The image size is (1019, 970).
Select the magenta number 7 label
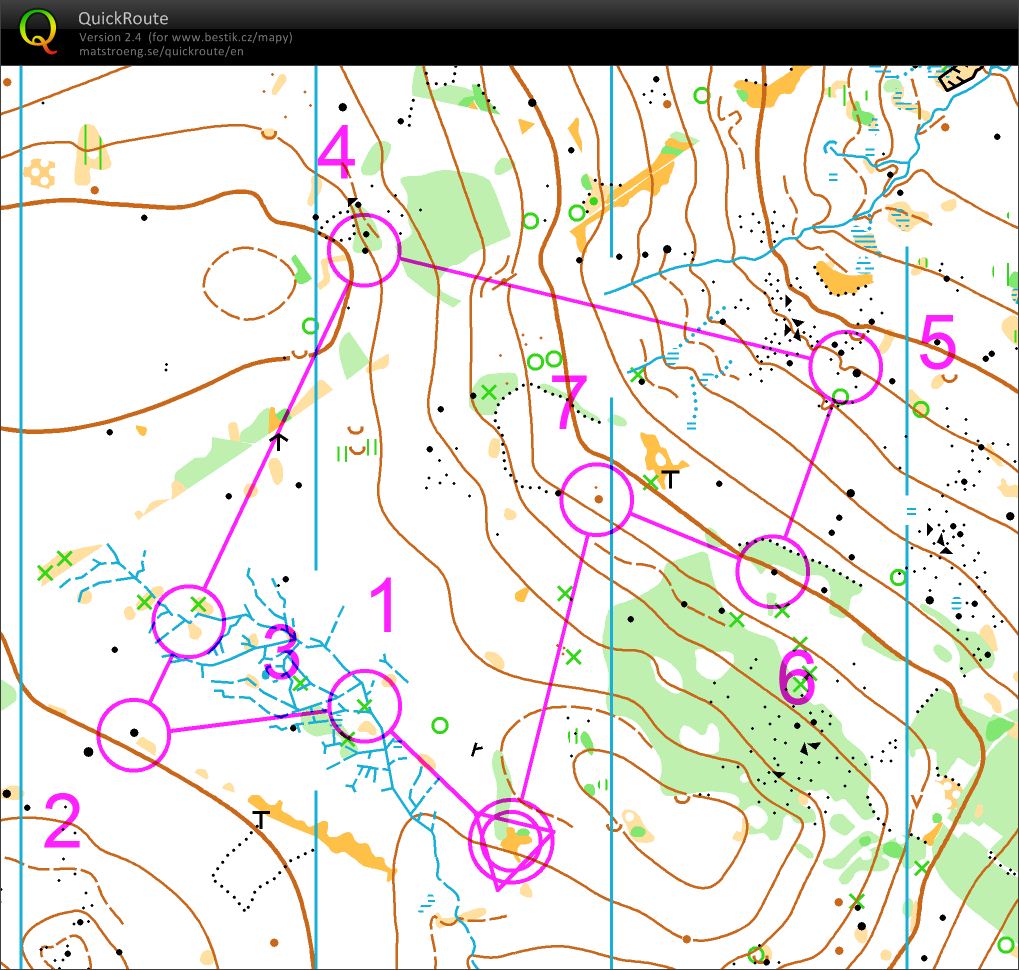[x=568, y=403]
